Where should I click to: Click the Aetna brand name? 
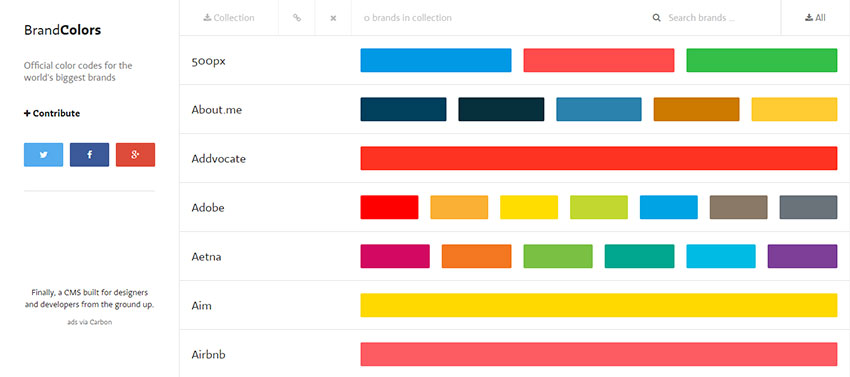(206, 257)
